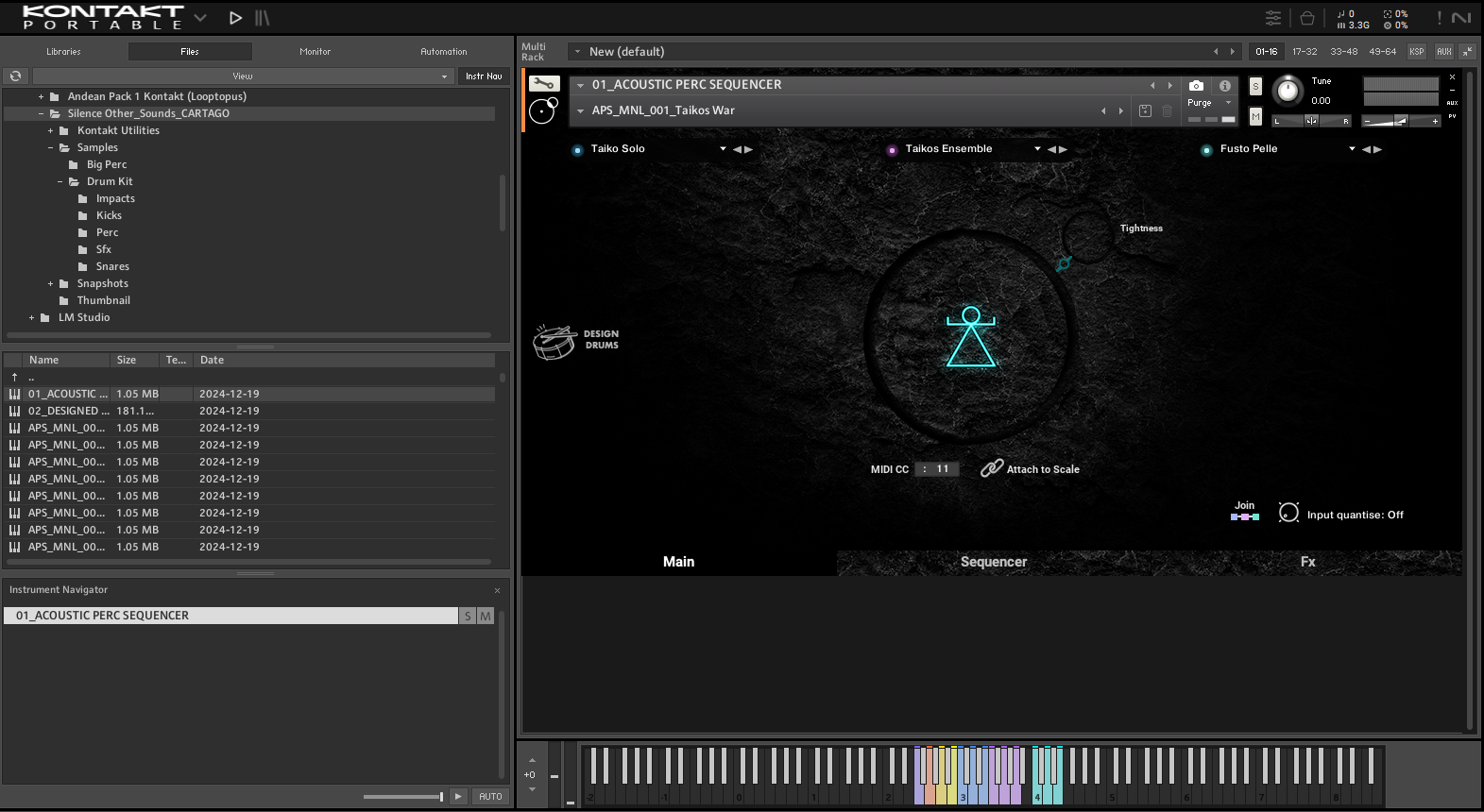Open the shop basket icon in header
Viewport: 1484px width, 812px height.
1307,18
